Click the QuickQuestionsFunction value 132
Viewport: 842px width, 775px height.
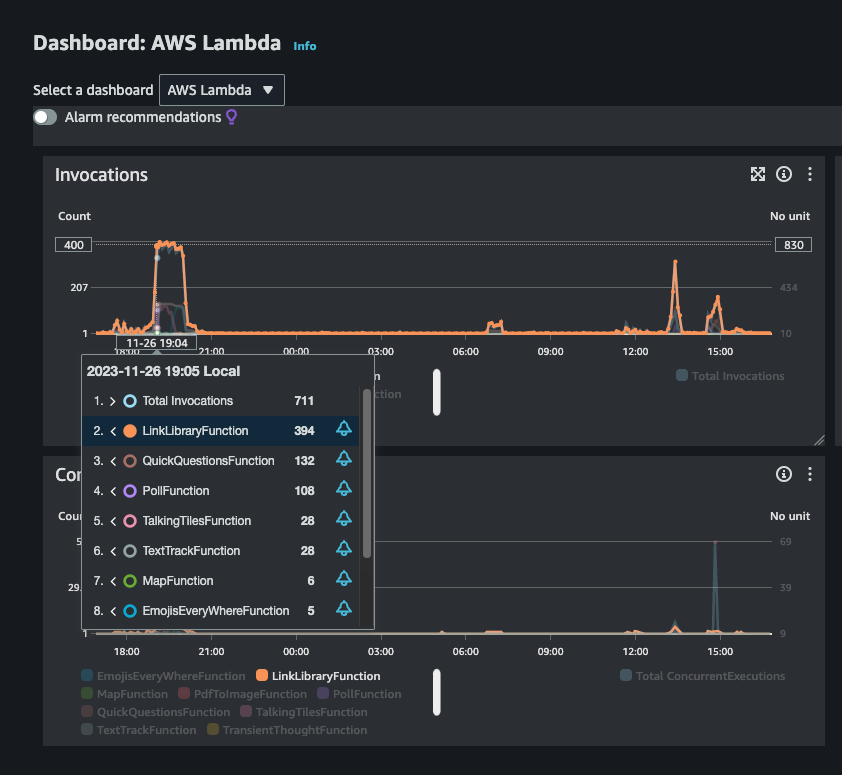pyautogui.click(x=304, y=461)
